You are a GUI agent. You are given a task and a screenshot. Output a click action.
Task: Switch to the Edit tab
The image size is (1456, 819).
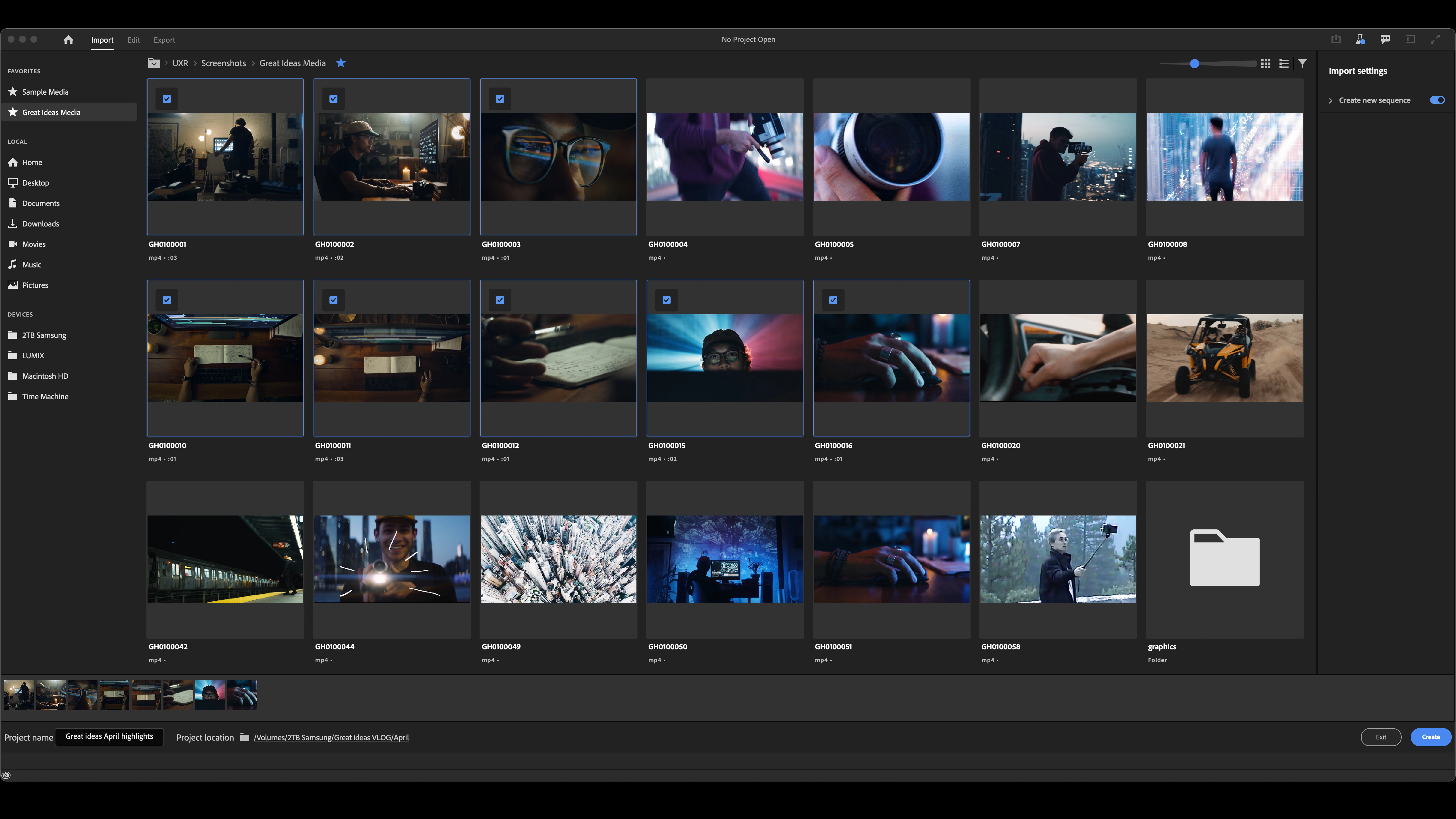point(133,40)
